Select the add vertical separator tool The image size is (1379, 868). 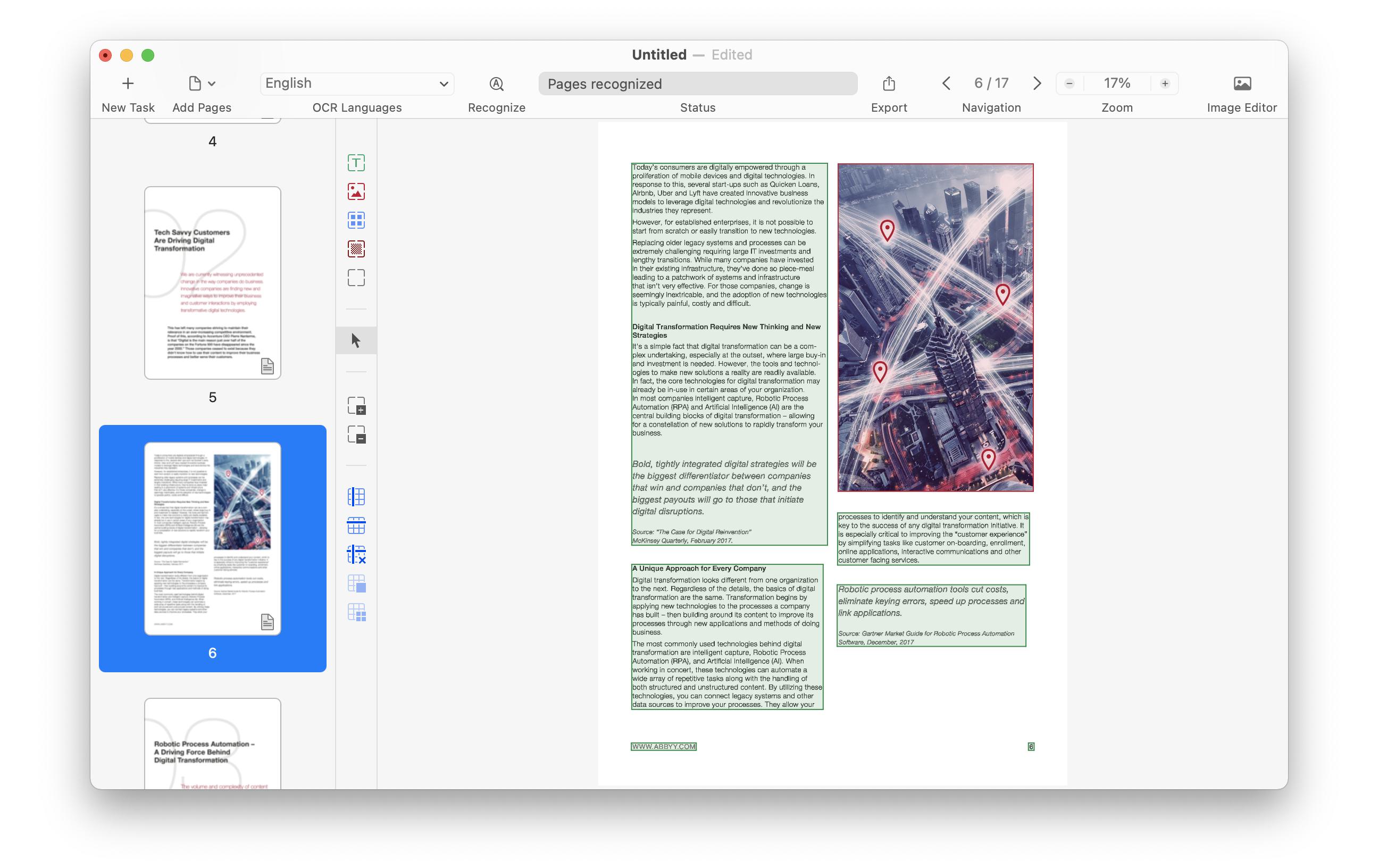click(356, 496)
